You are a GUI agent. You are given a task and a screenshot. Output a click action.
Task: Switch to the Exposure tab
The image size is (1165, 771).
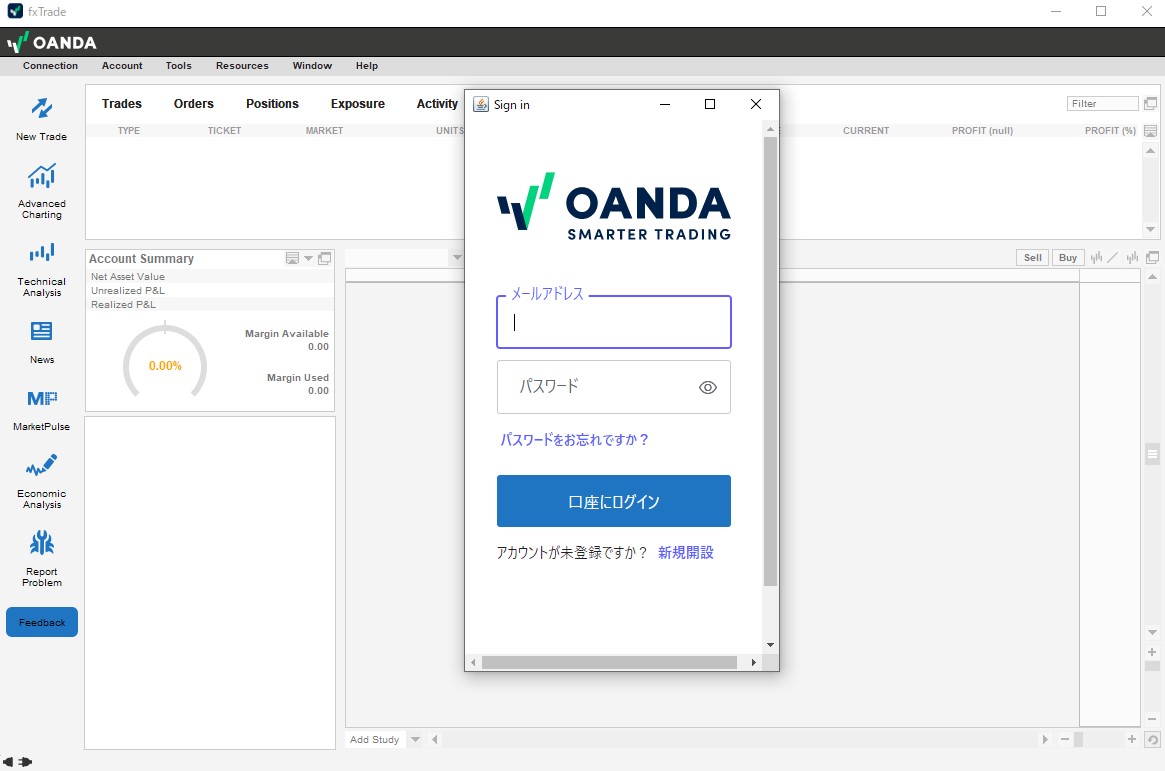tap(357, 104)
